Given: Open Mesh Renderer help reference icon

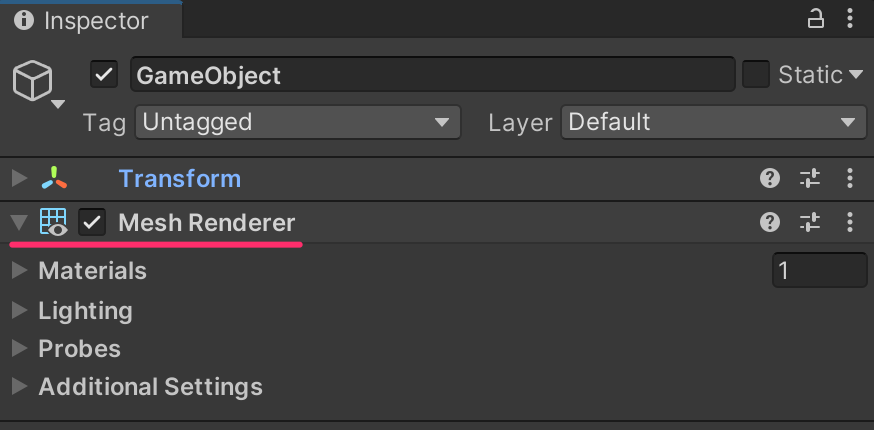Looking at the screenshot, I should (770, 223).
